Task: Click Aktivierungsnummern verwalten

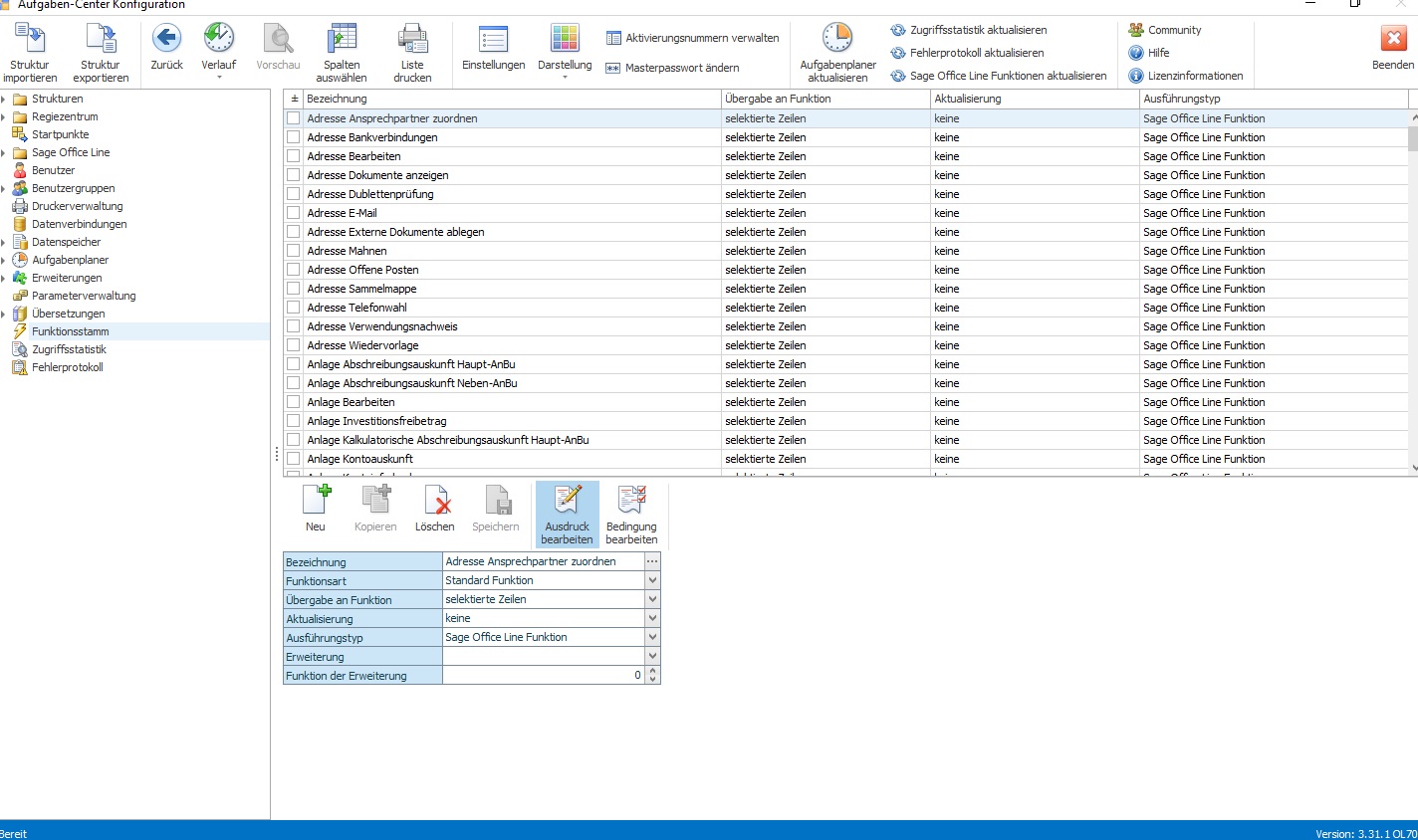Action: (x=693, y=38)
